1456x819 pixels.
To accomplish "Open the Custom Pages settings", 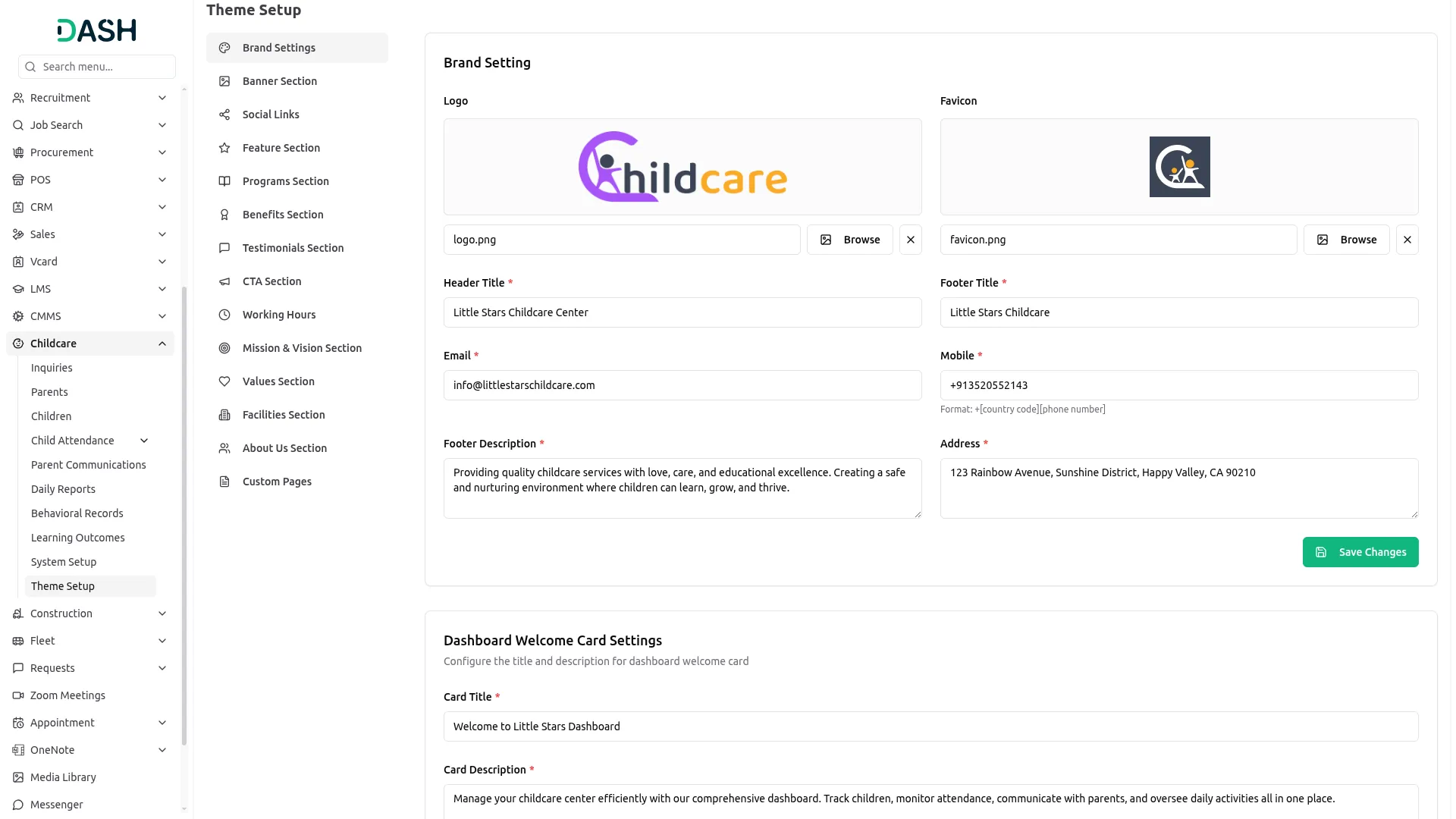I will coord(277,481).
